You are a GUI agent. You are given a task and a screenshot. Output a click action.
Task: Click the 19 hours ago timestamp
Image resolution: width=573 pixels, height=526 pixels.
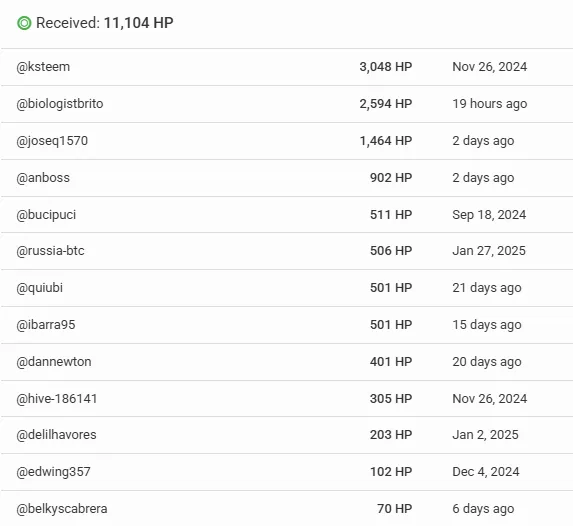point(490,104)
